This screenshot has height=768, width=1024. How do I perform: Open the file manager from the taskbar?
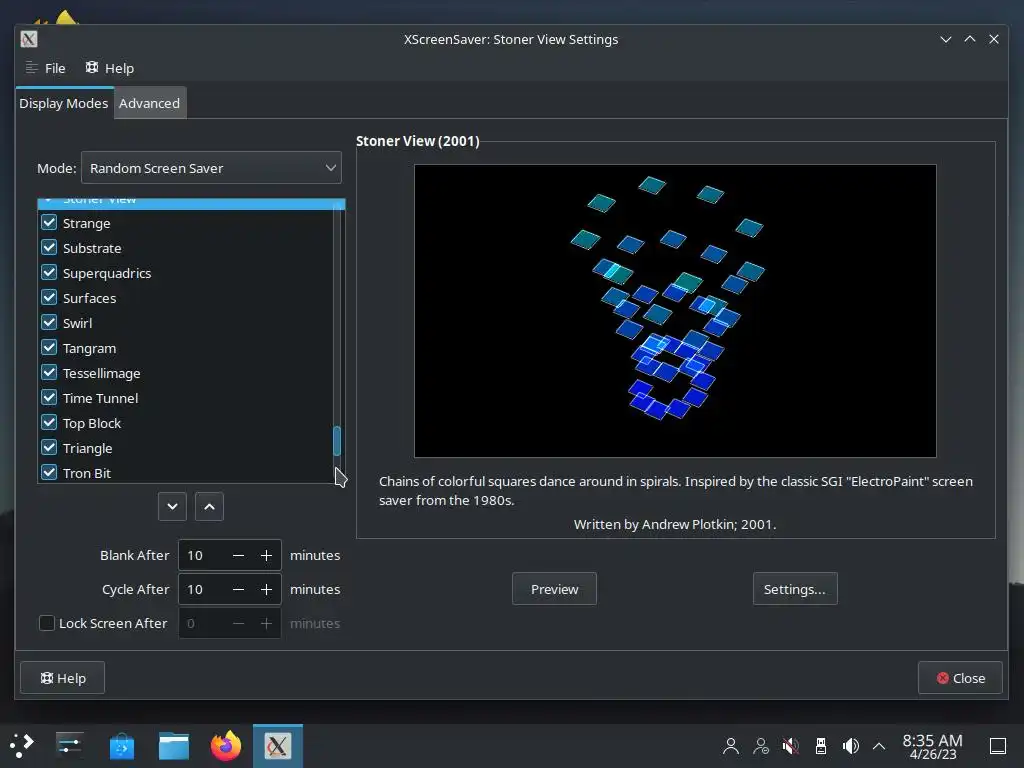(x=174, y=745)
